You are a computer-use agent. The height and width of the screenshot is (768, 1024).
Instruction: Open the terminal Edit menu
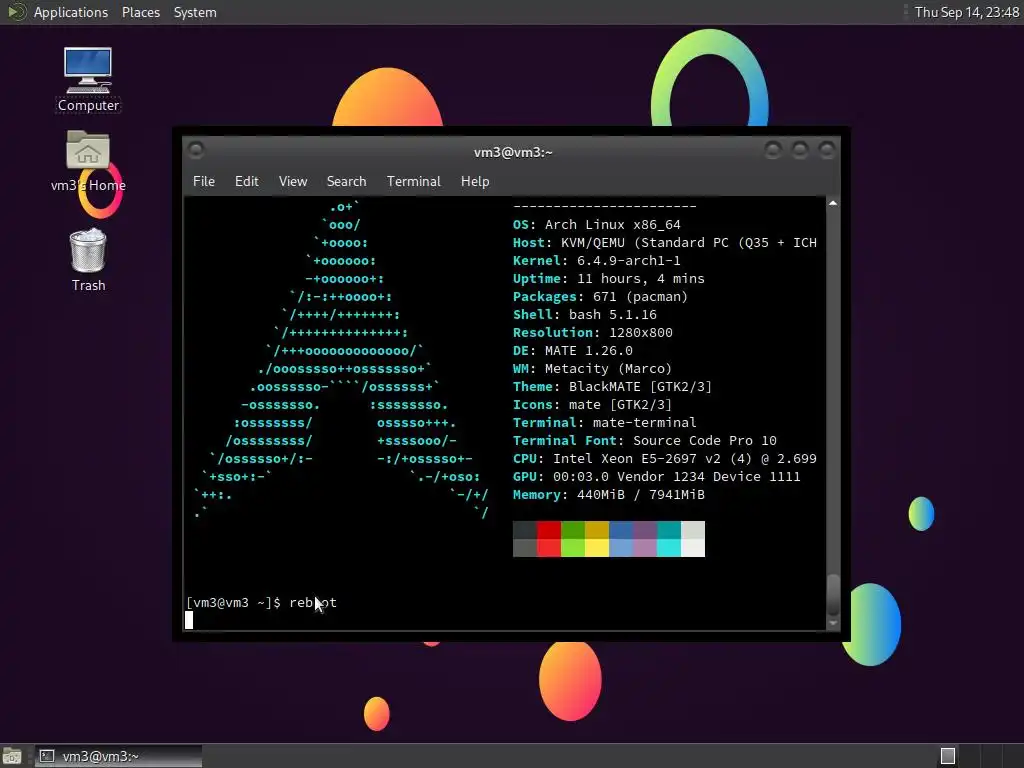[246, 182]
